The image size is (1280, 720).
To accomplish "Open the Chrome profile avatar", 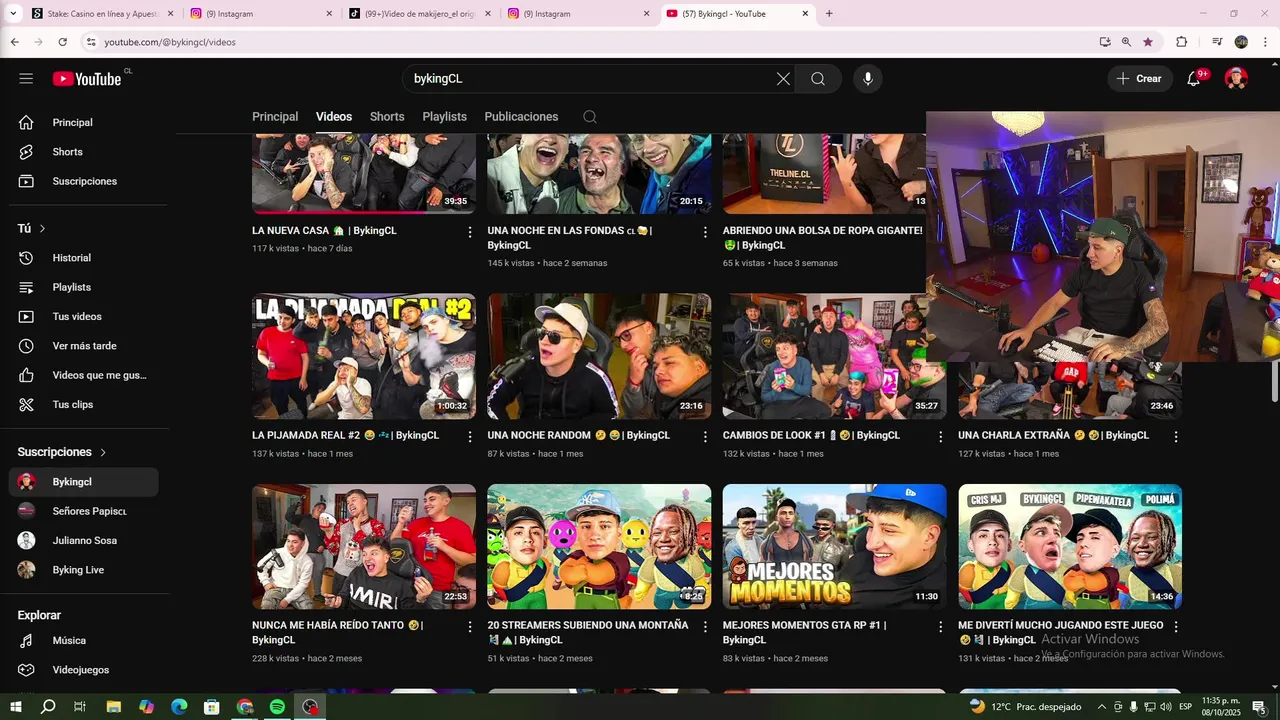I will coord(1241,42).
